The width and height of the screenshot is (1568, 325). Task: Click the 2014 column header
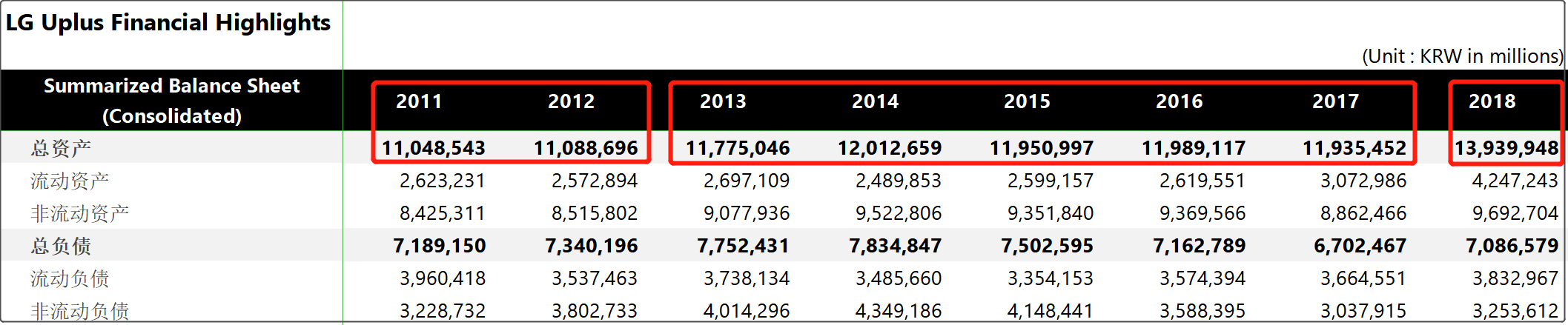[875, 101]
